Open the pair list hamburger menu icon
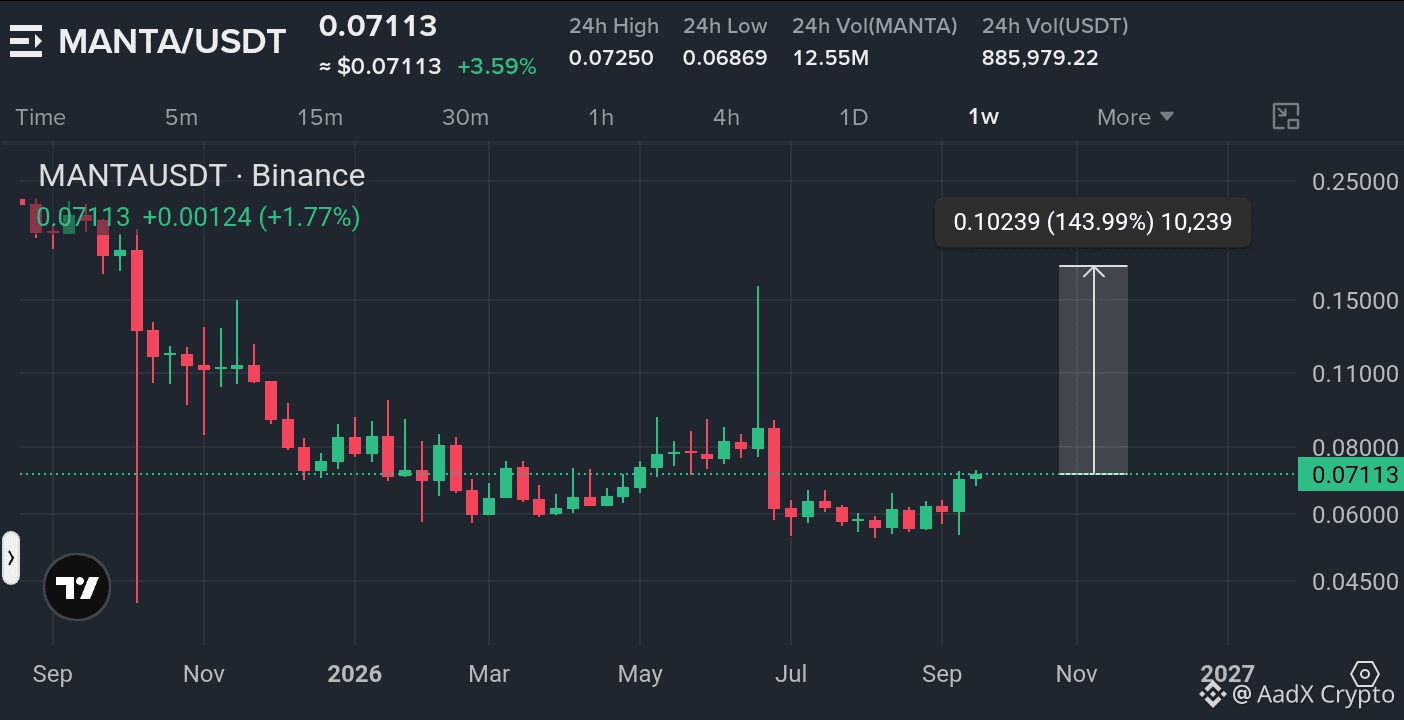 click(26, 41)
